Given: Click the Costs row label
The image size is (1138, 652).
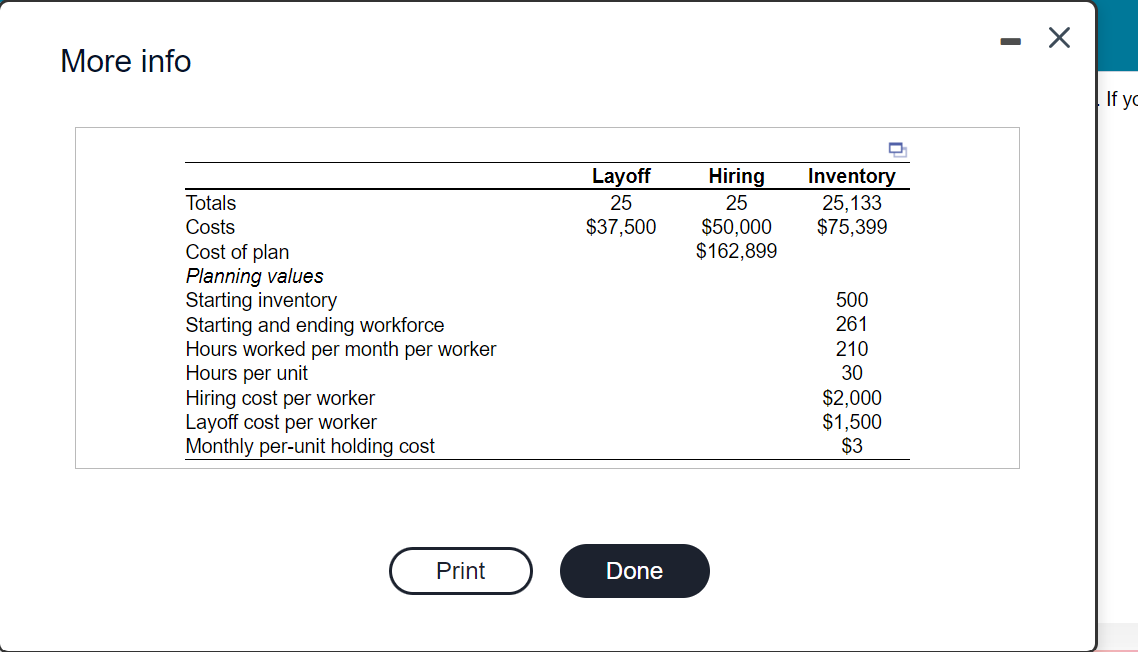Looking at the screenshot, I should point(210,227).
